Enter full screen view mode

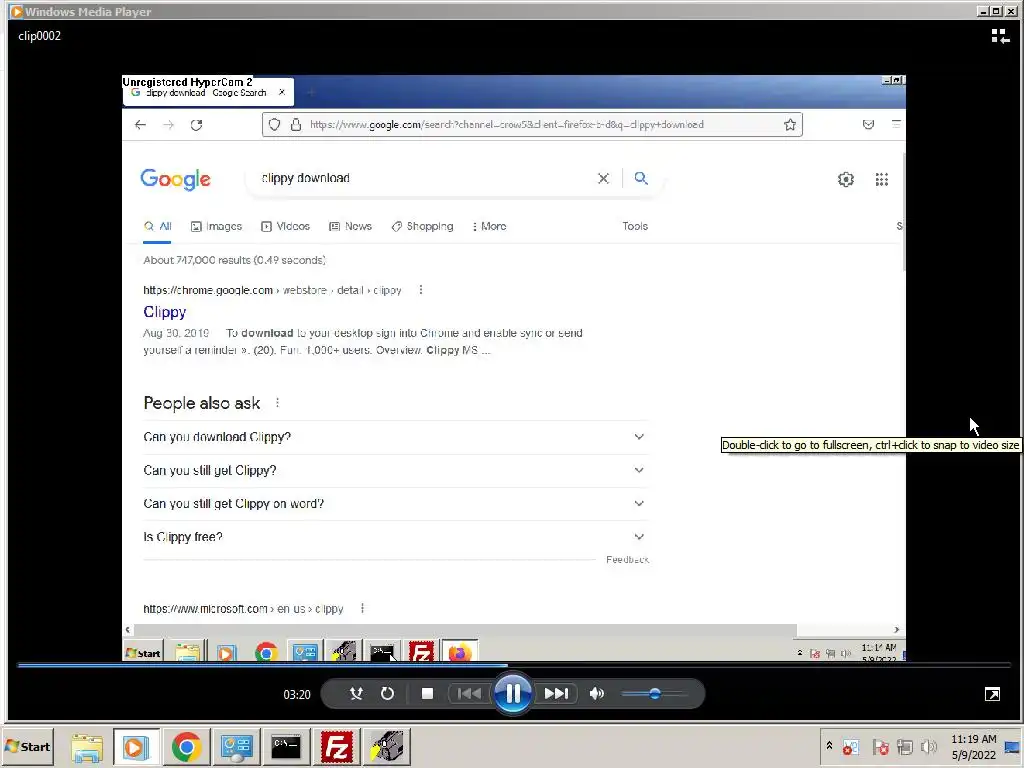coord(992,694)
